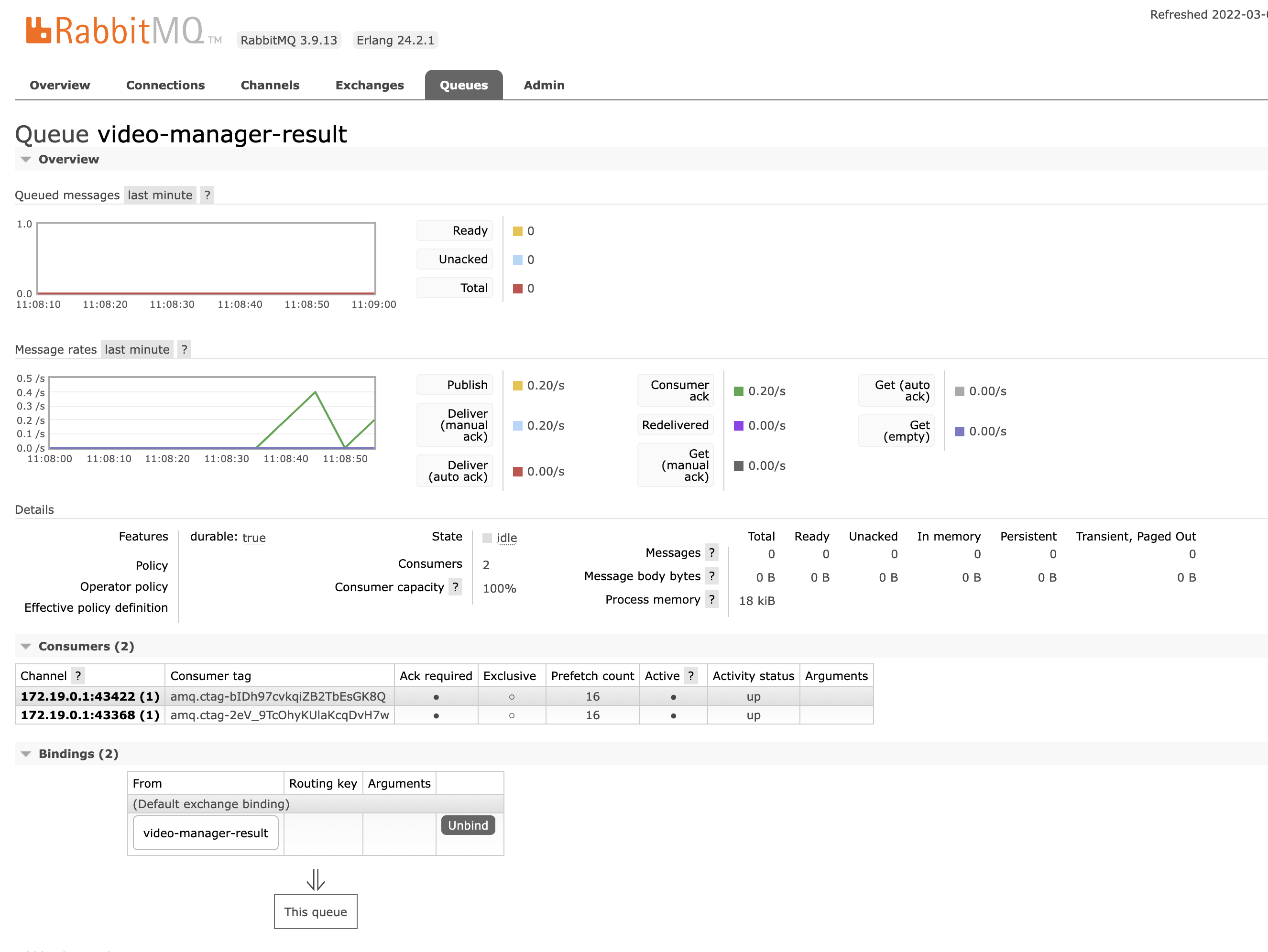The width and height of the screenshot is (1268, 952).
Task: Click the Activity status column header
Action: (753, 676)
